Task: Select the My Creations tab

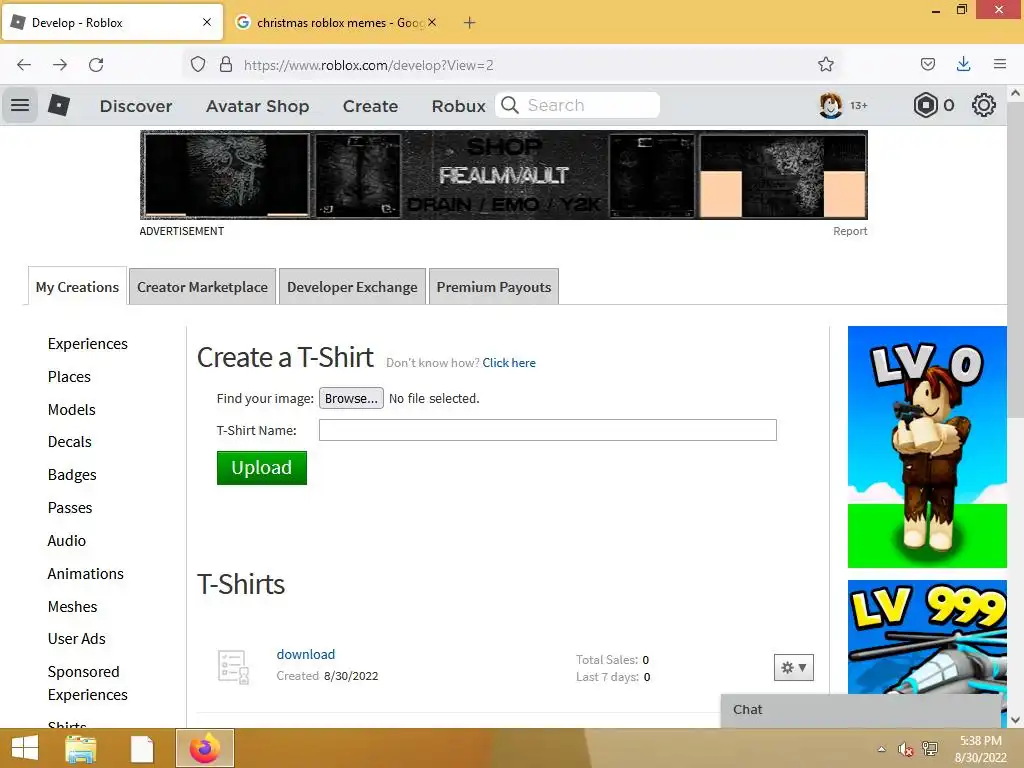Action: coord(77,287)
